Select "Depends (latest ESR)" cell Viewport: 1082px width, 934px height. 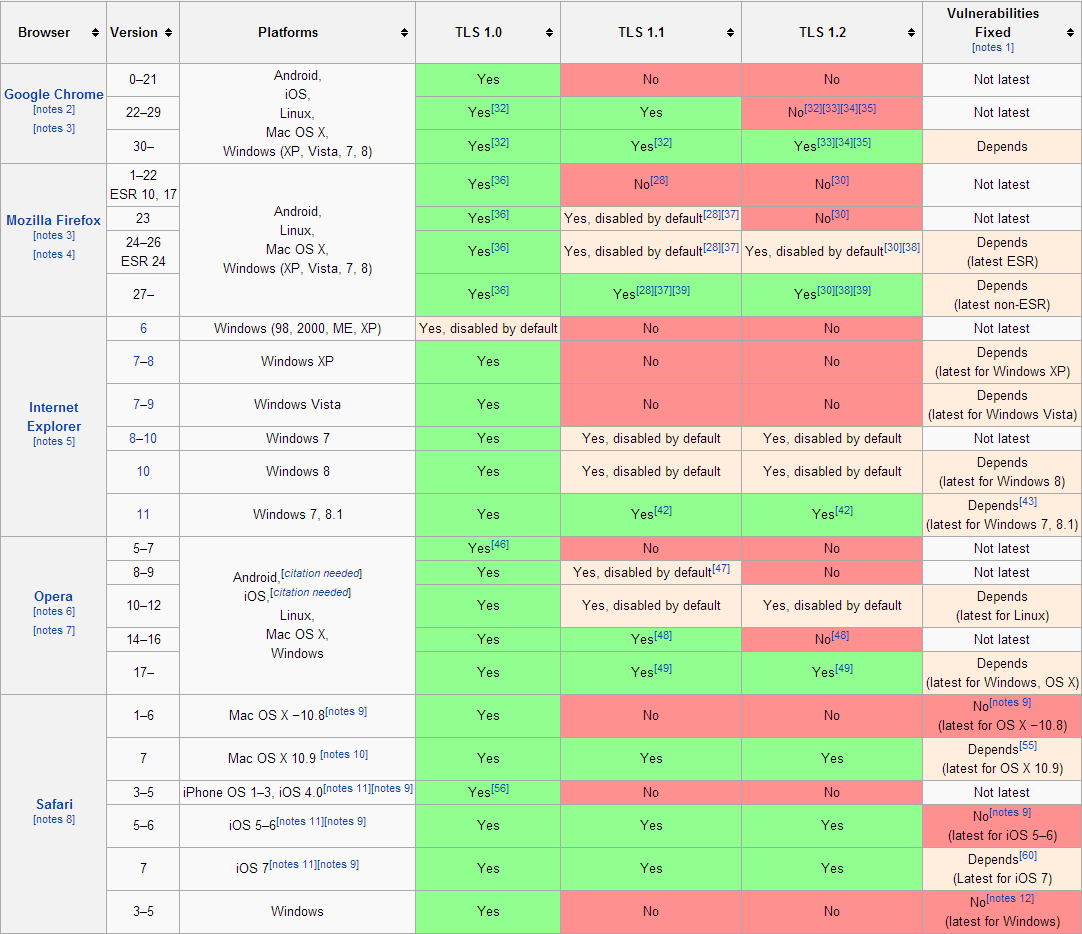tap(1002, 252)
